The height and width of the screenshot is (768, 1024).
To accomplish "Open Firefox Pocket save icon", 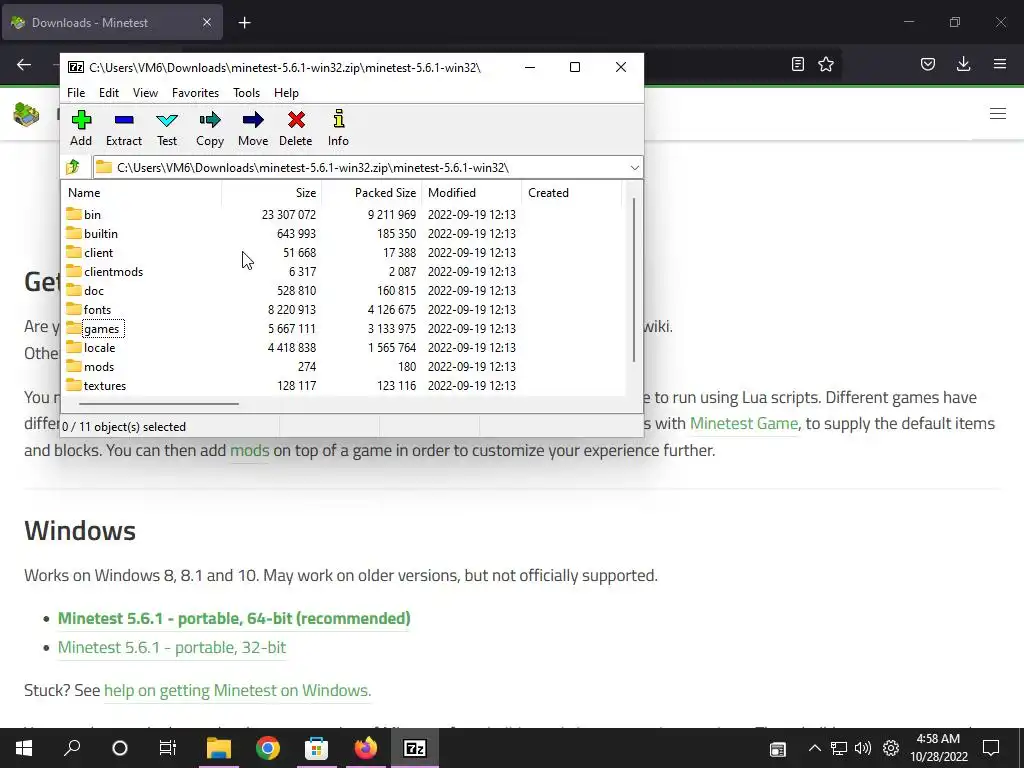I will 928,64.
